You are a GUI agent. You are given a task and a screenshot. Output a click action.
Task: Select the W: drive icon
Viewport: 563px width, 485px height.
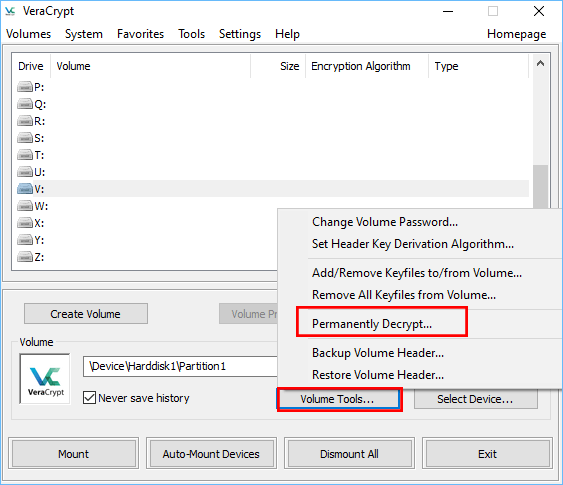[x=25, y=206]
